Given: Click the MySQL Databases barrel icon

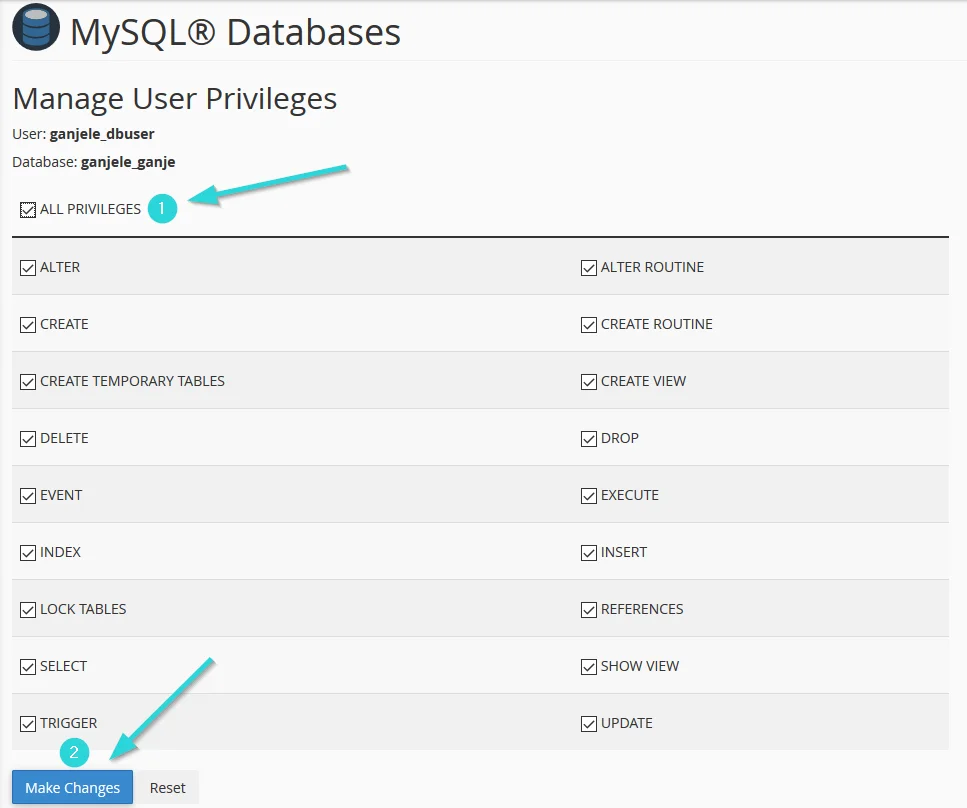Looking at the screenshot, I should tap(36, 27).
